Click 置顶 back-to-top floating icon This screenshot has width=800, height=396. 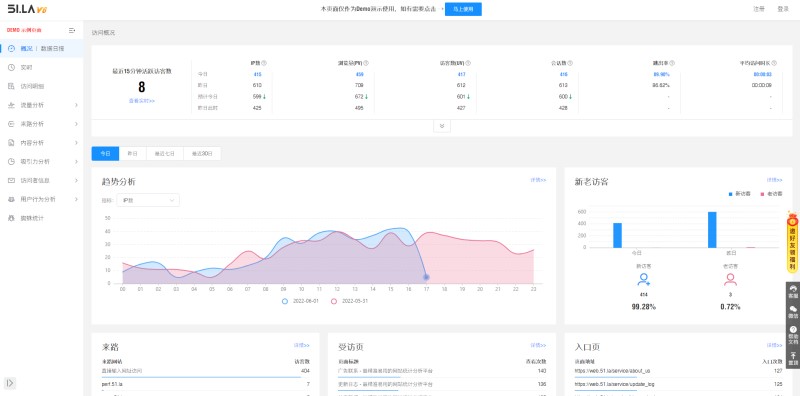793,358
